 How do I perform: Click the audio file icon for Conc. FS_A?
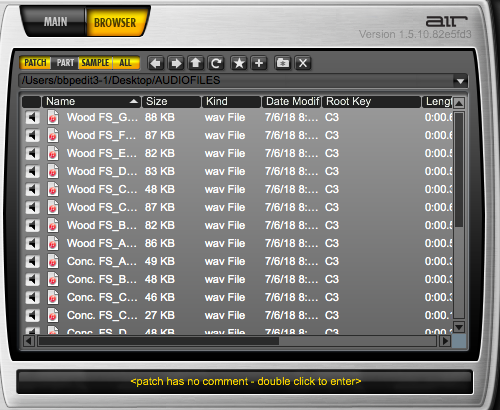pyautogui.click(x=53, y=261)
